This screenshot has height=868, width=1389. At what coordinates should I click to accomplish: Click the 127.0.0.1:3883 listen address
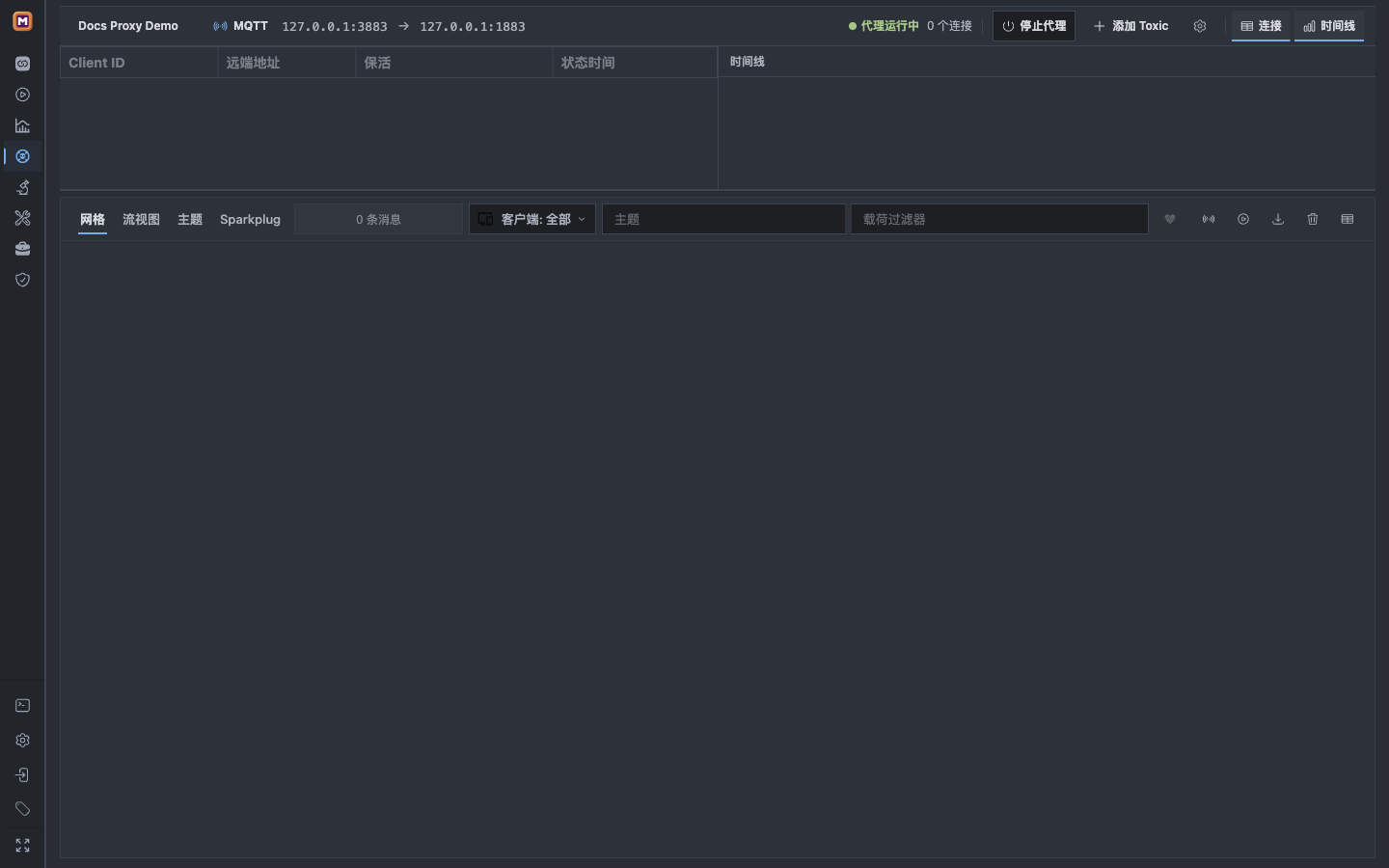tap(335, 27)
